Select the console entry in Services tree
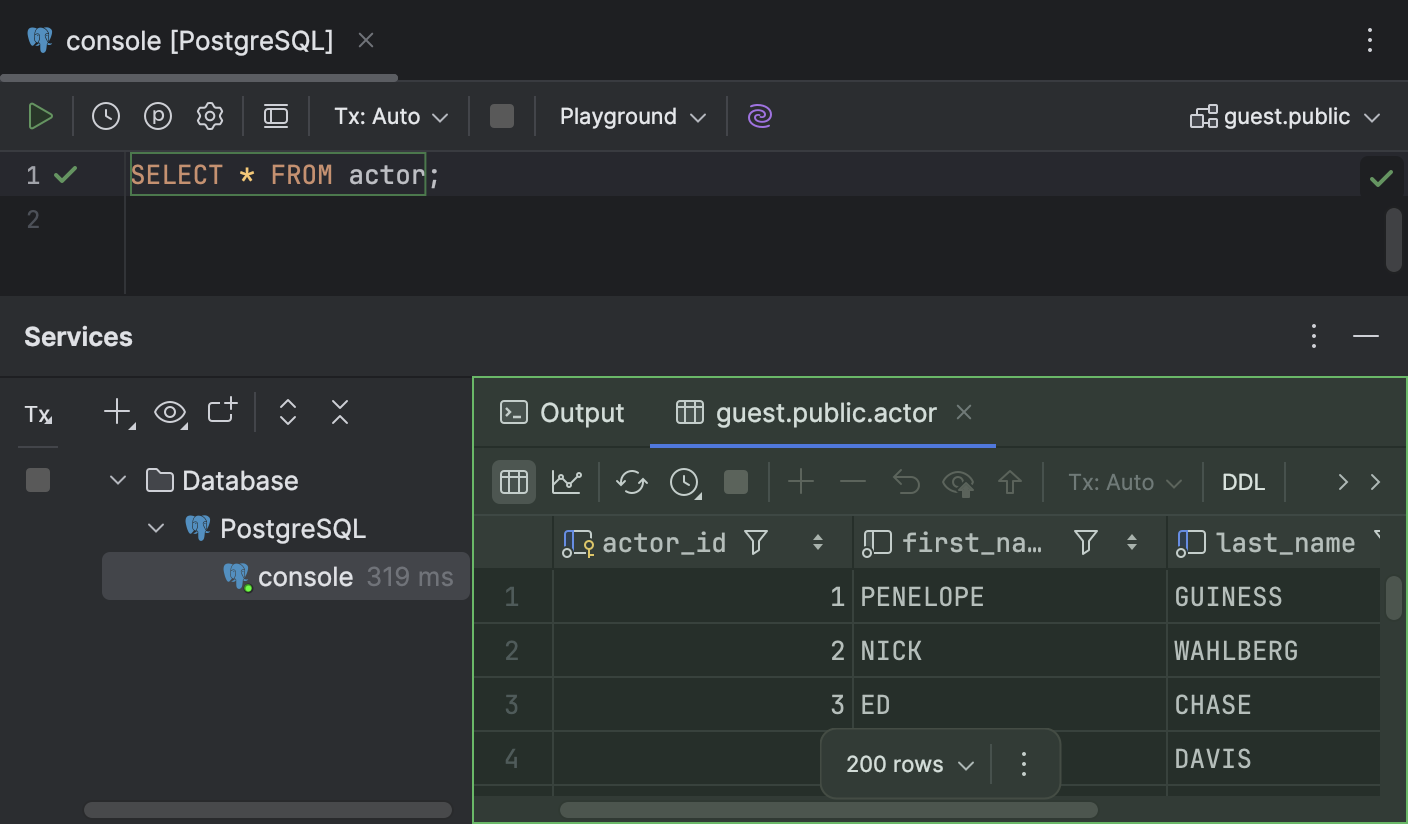The height and width of the screenshot is (824, 1408). click(x=305, y=576)
